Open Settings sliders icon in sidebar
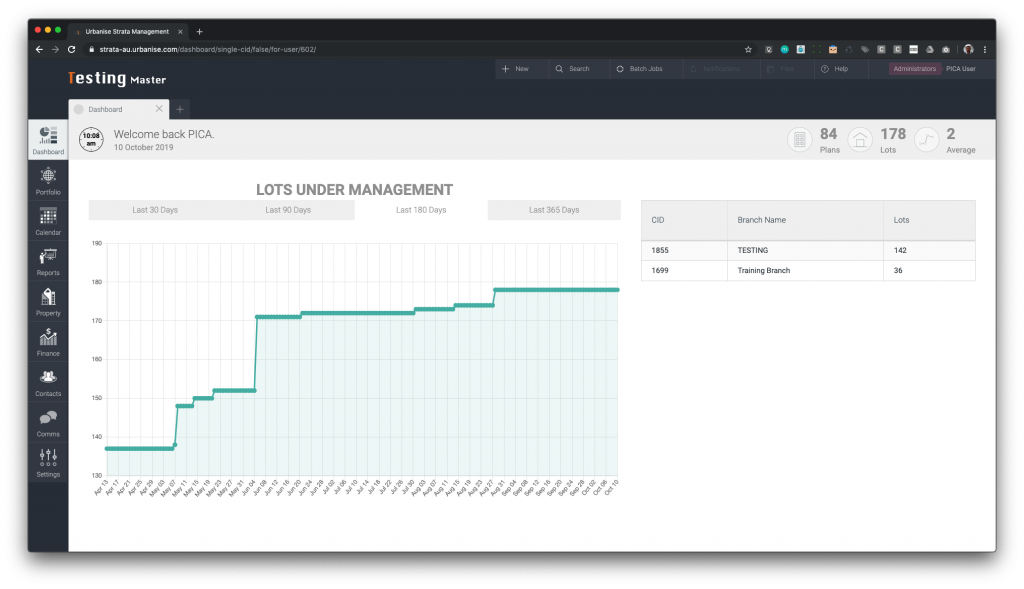Viewport: 1024px width, 589px height. 48,459
